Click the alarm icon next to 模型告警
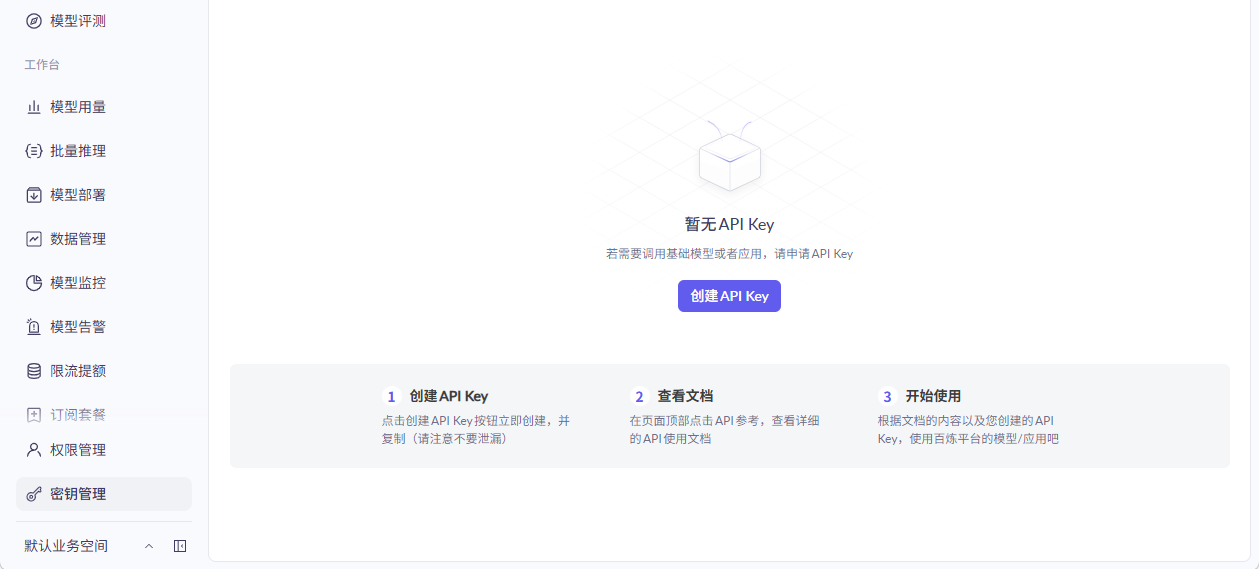The width and height of the screenshot is (1259, 569). coord(34,327)
